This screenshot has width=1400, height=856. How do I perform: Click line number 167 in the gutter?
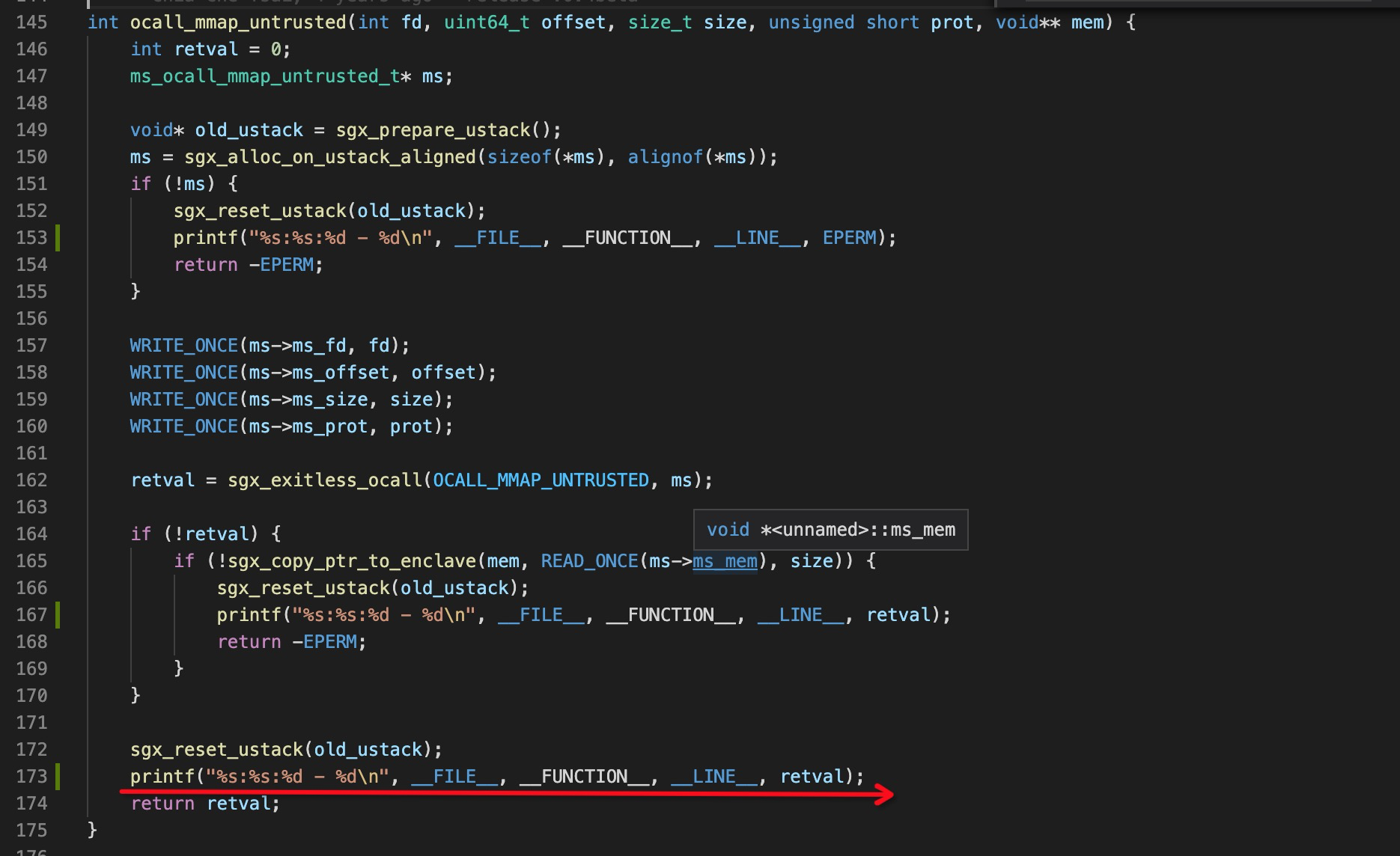point(31,615)
